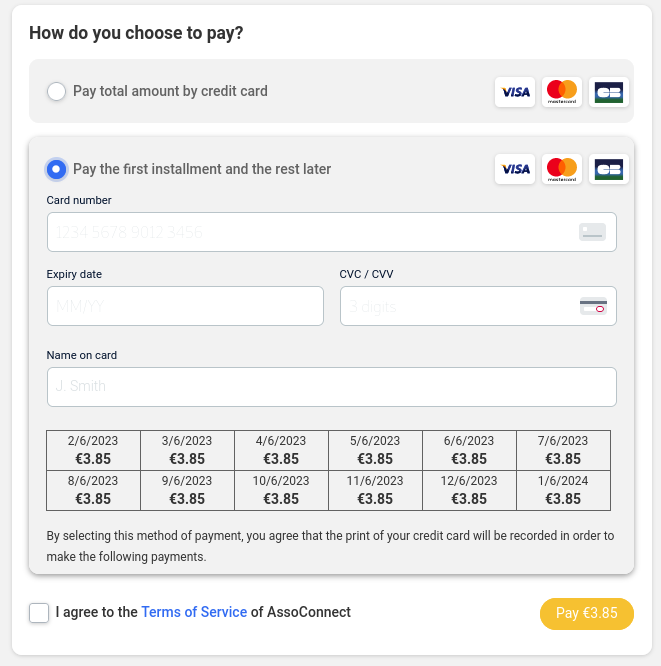Click CB card logo in full payment option
Image resolution: width=661 pixels, height=666 pixels.
tap(608, 92)
